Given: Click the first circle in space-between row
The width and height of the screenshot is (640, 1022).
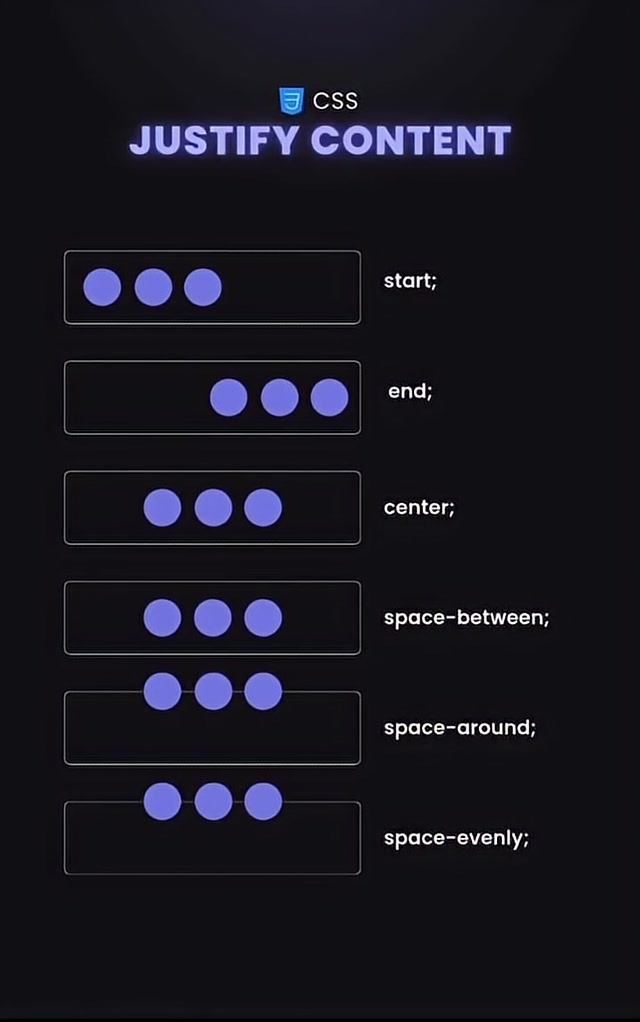Looking at the screenshot, I should point(162,618).
